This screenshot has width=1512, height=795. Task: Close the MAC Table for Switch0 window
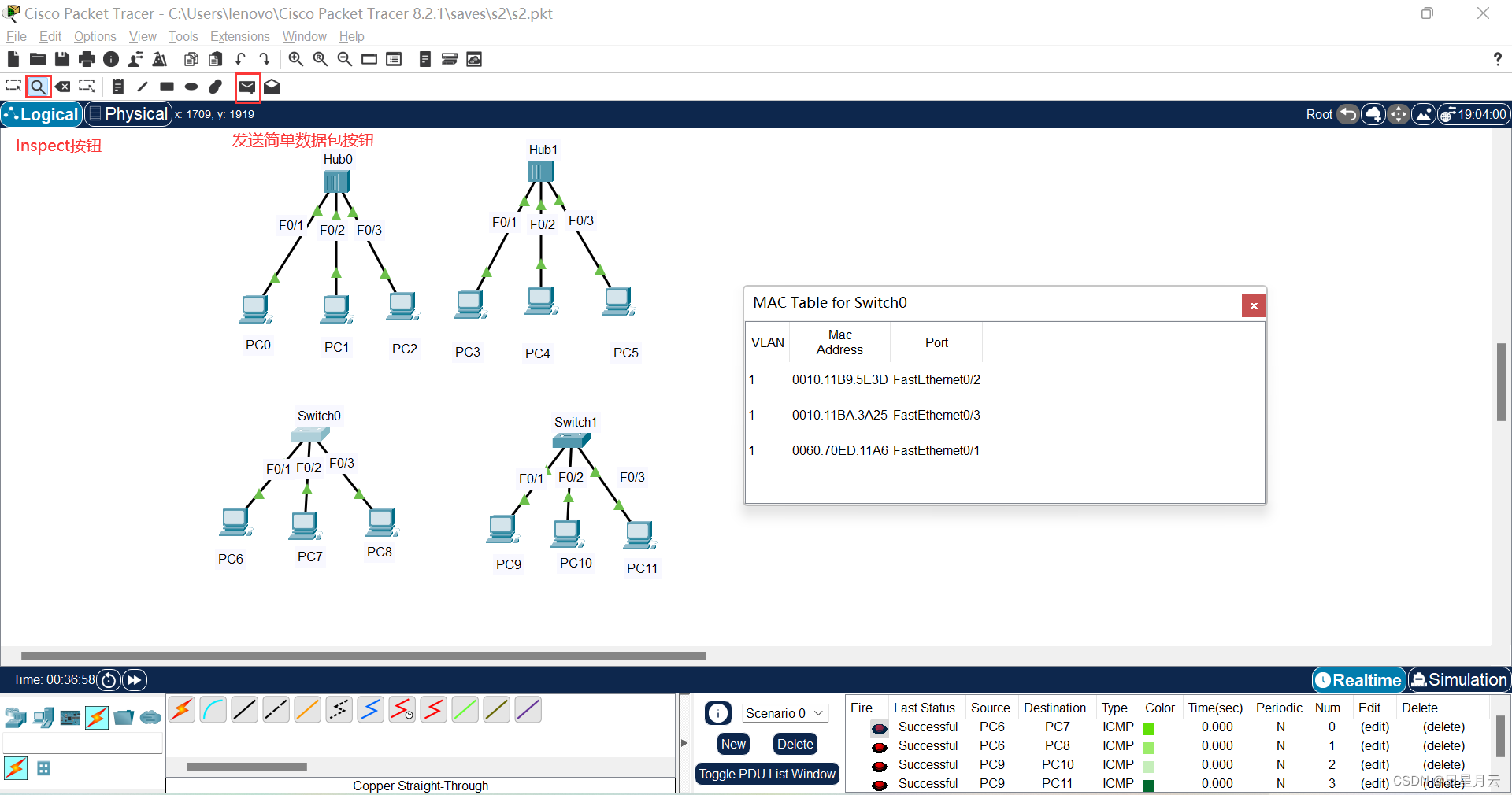point(1254,305)
